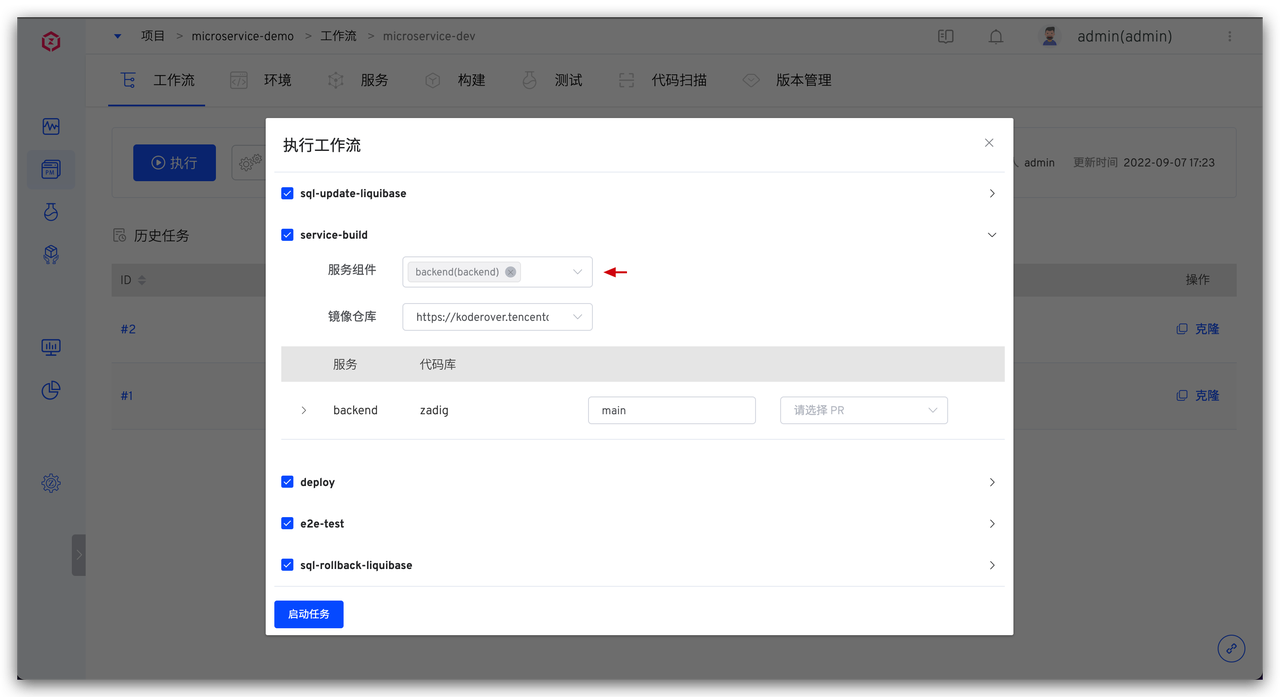This screenshot has height=697, width=1280.
Task: Open the test flask icon in sidebar
Action: click(51, 212)
